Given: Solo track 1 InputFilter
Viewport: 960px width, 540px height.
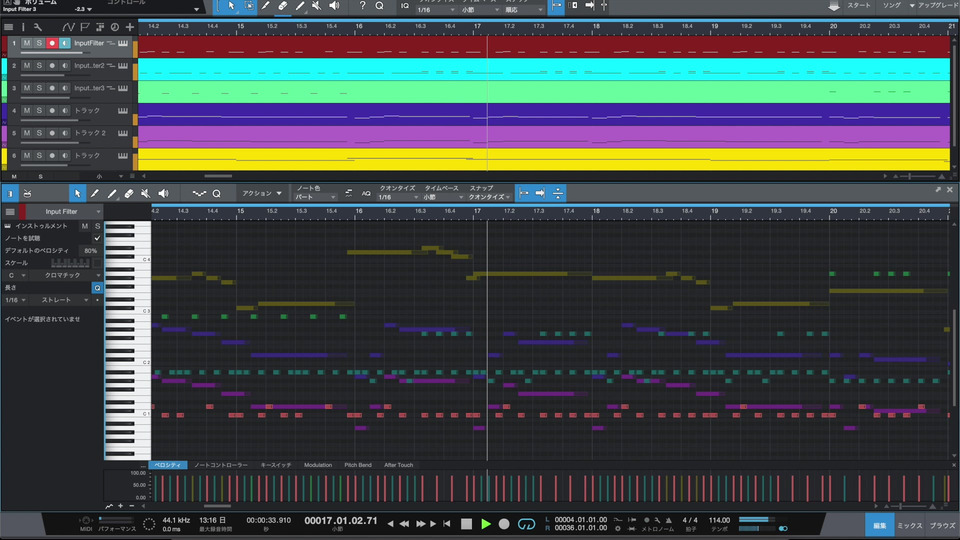Looking at the screenshot, I should (x=39, y=43).
